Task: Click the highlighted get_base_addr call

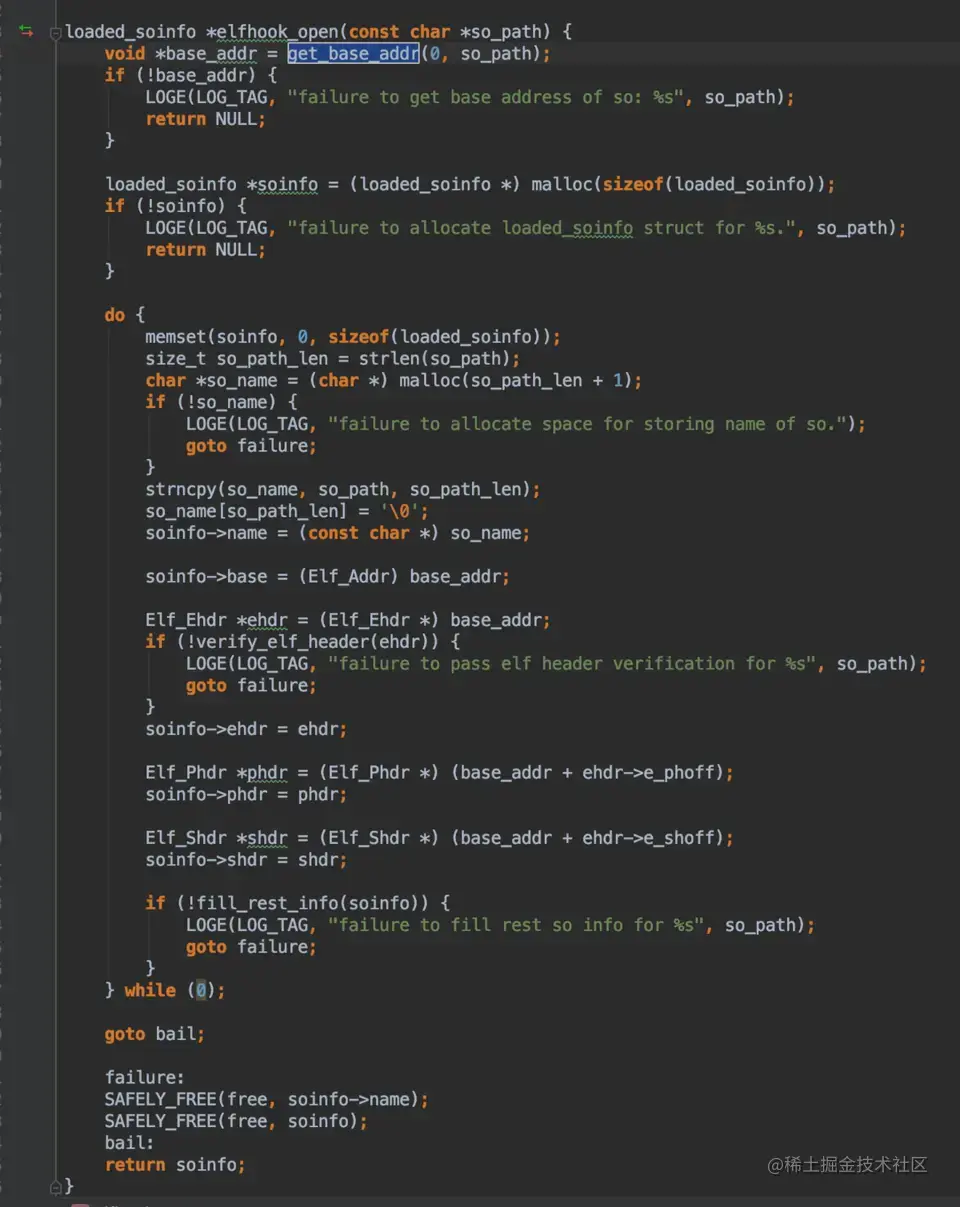Action: coord(354,54)
